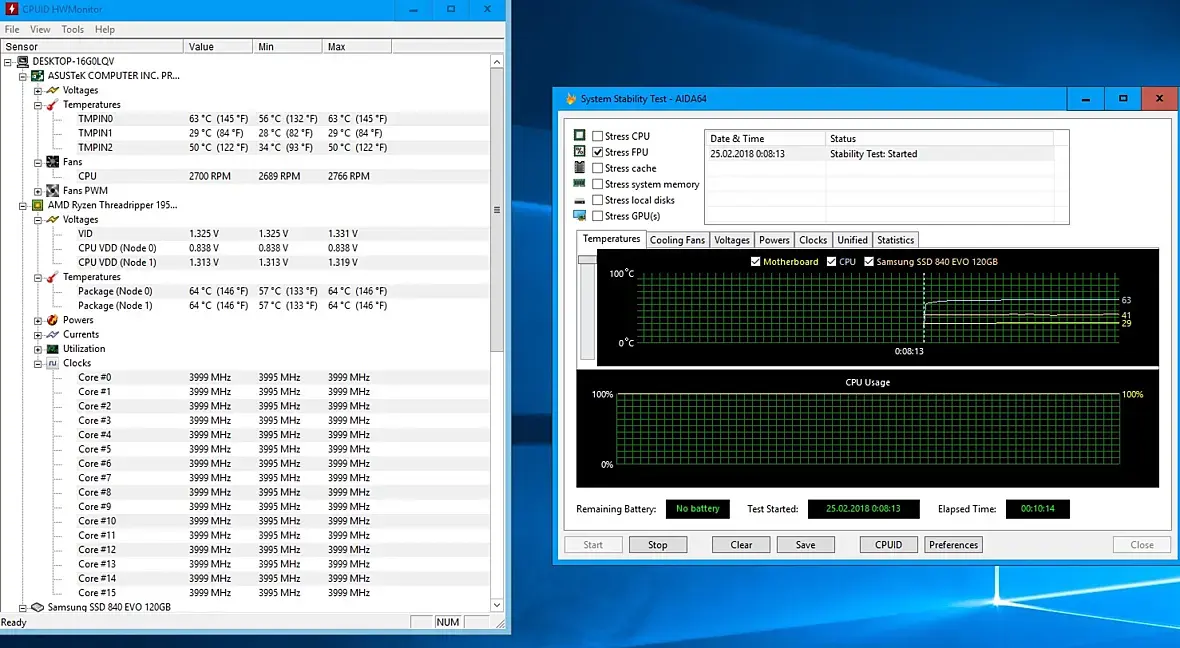Screen dimensions: 1180x648
Task: Click the Powers flame icon
Action: pyautogui.click(x=53, y=320)
